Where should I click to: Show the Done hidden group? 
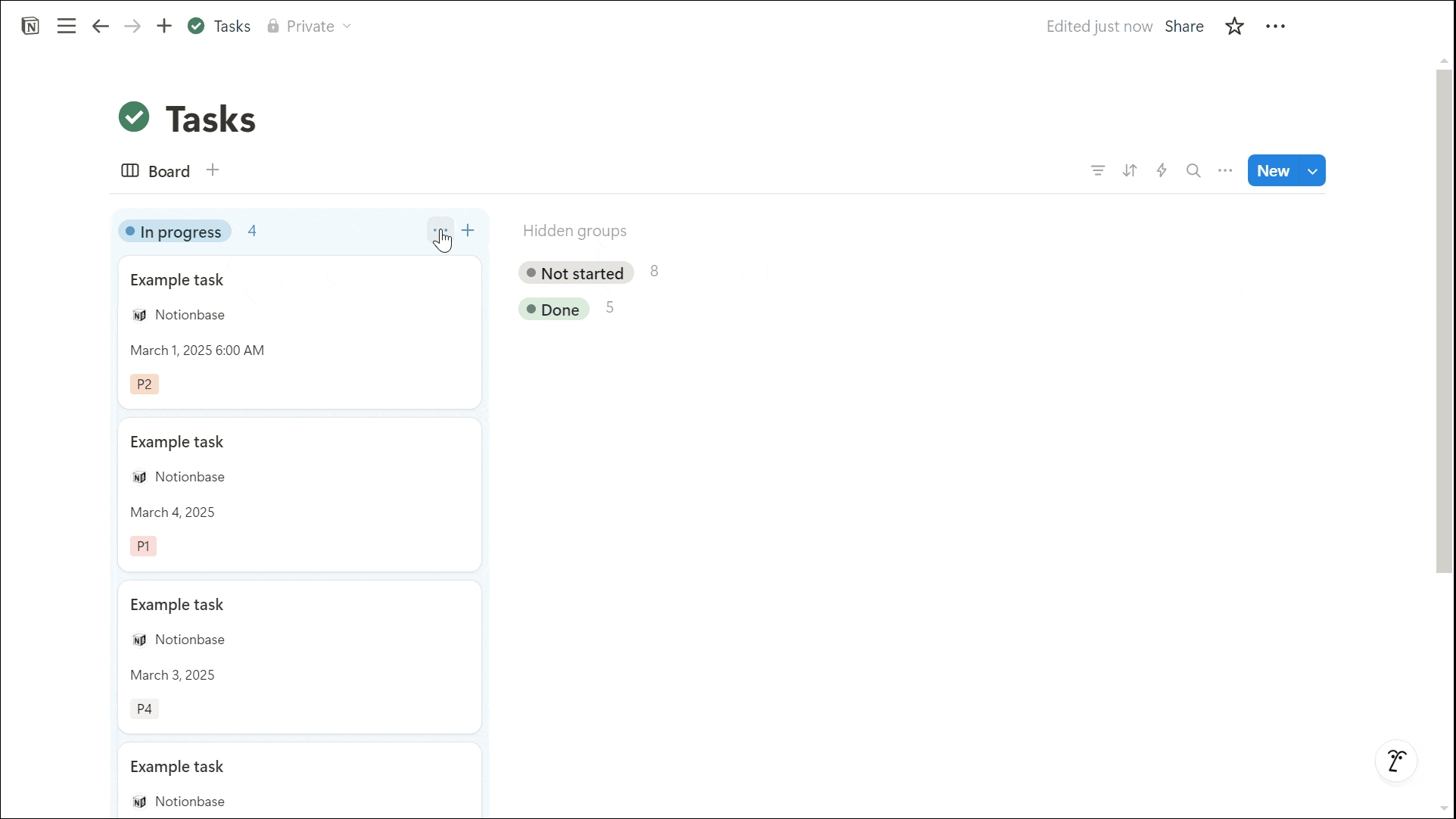tap(554, 310)
